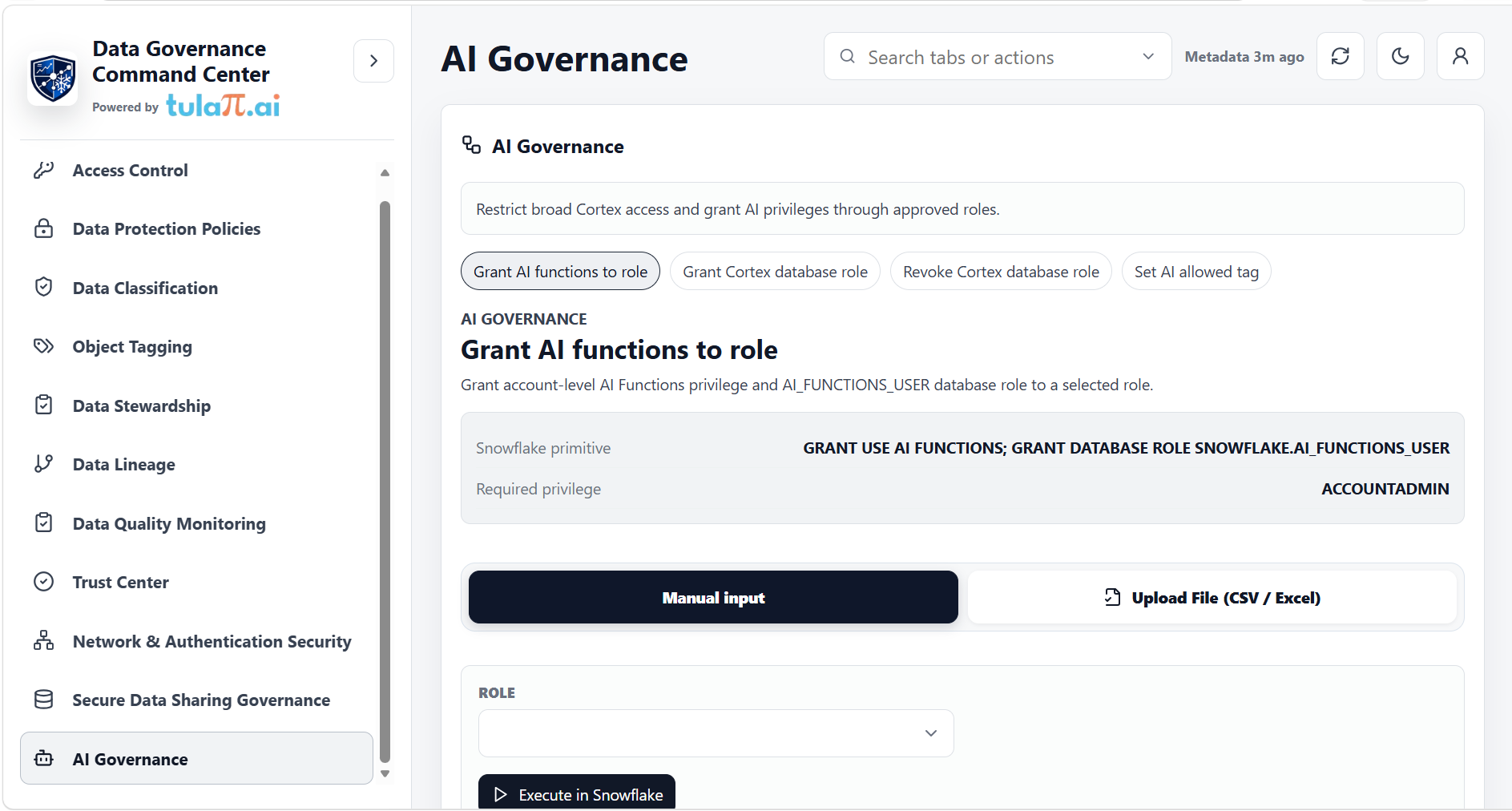
Task: Click the Restrict broad Cortex access description
Action: tap(737, 209)
